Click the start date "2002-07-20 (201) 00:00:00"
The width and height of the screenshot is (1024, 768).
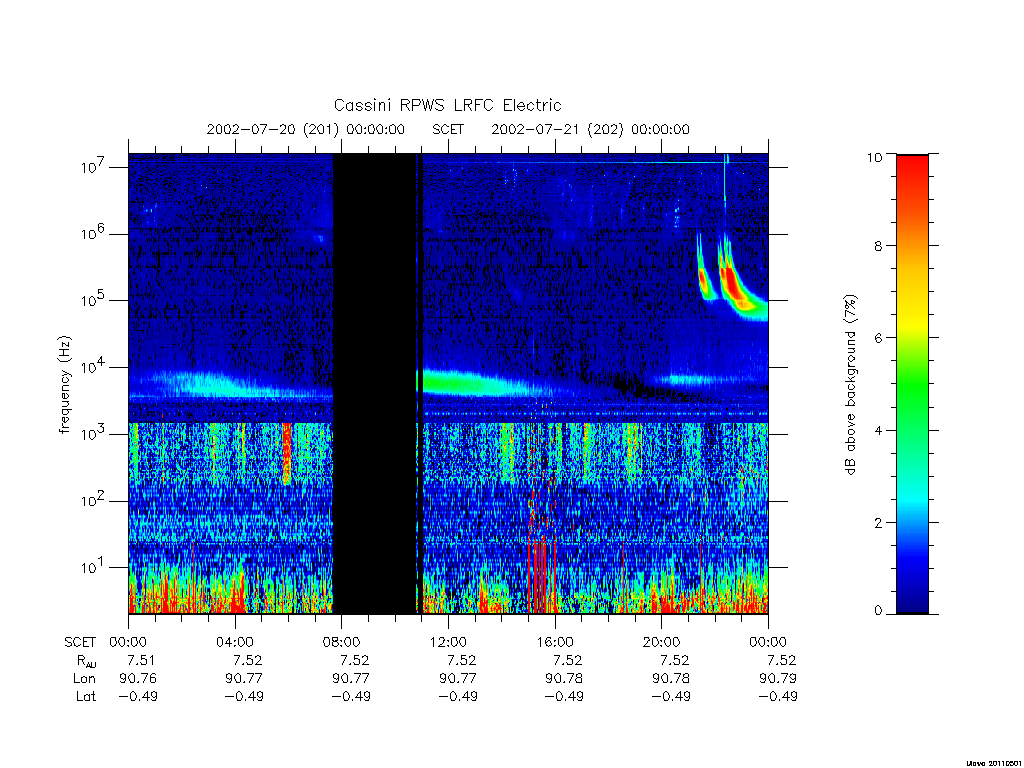(306, 129)
